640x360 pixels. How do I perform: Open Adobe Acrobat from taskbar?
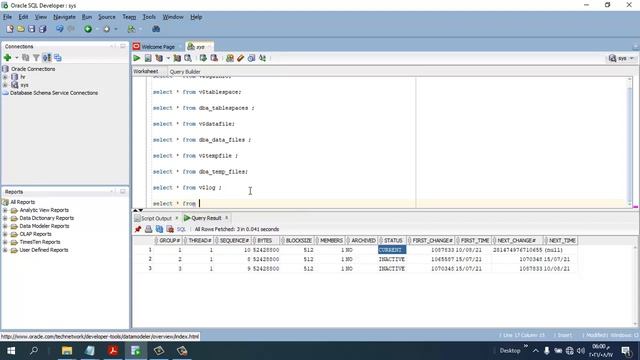[113, 351]
